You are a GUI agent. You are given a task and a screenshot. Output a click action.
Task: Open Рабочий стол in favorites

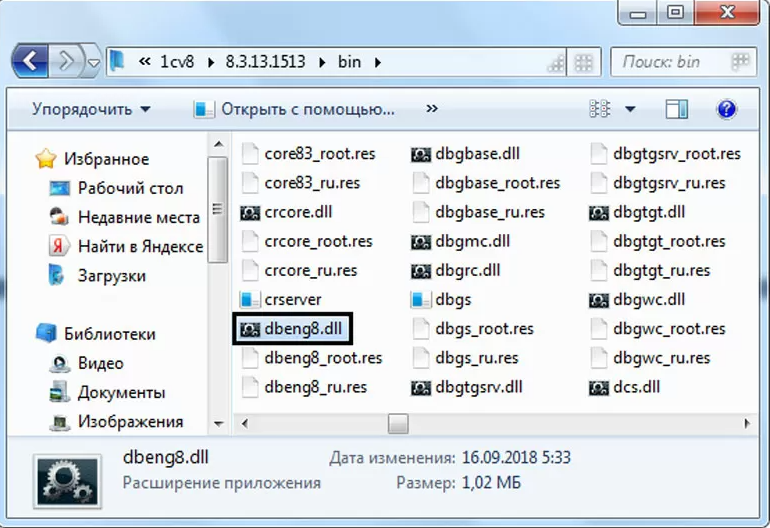tap(130, 188)
